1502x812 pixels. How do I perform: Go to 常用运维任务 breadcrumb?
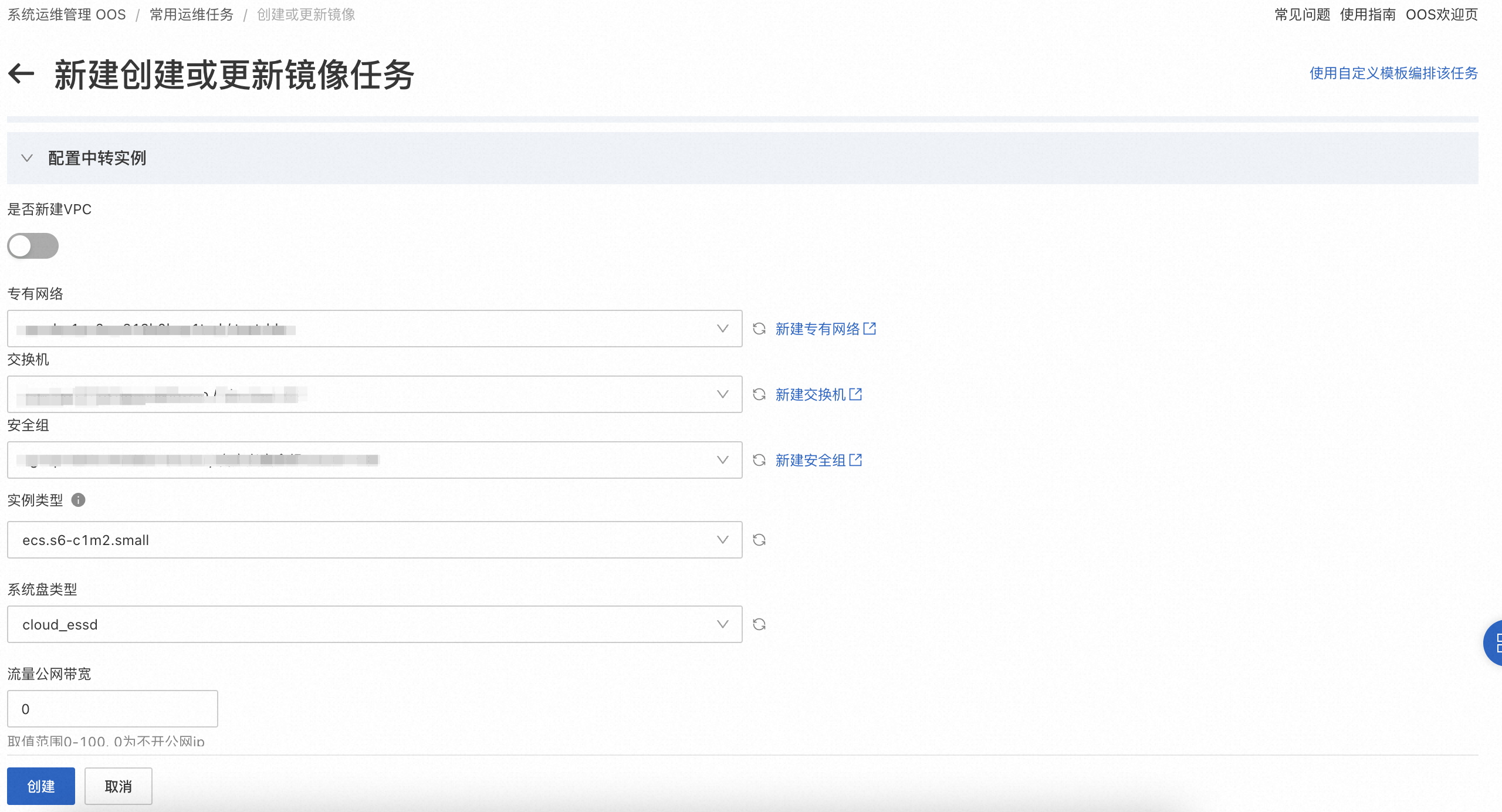coord(191,15)
